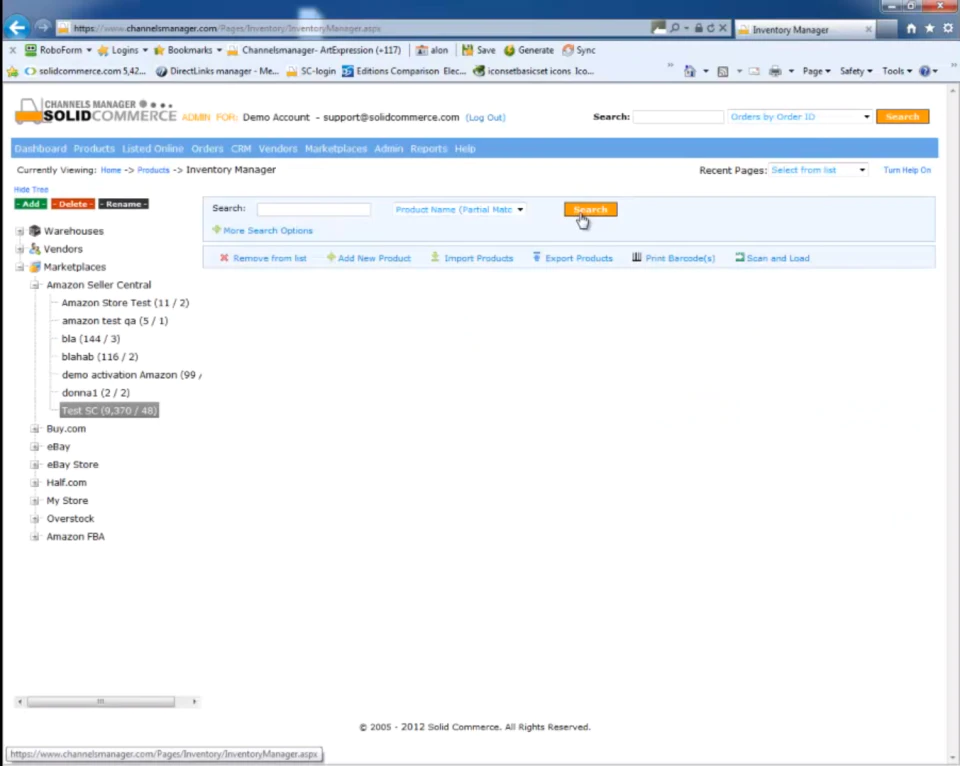Click the red Delete button

pyautogui.click(x=73, y=204)
